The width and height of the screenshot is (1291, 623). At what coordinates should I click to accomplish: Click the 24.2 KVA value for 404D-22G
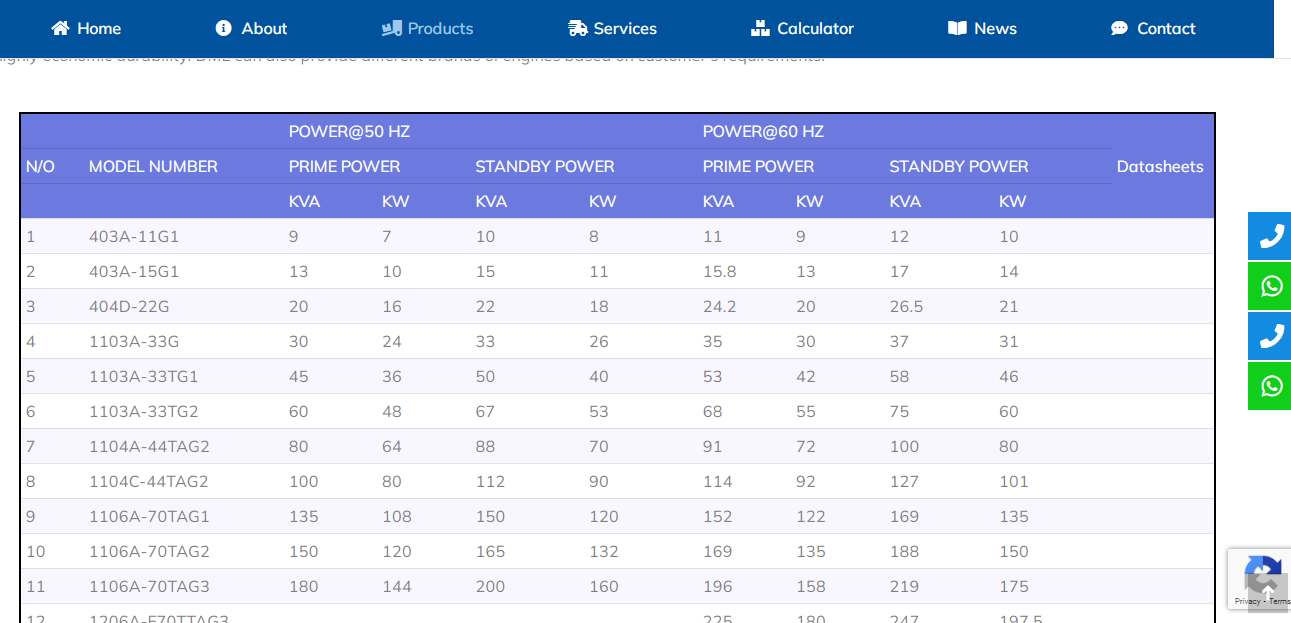(x=719, y=306)
